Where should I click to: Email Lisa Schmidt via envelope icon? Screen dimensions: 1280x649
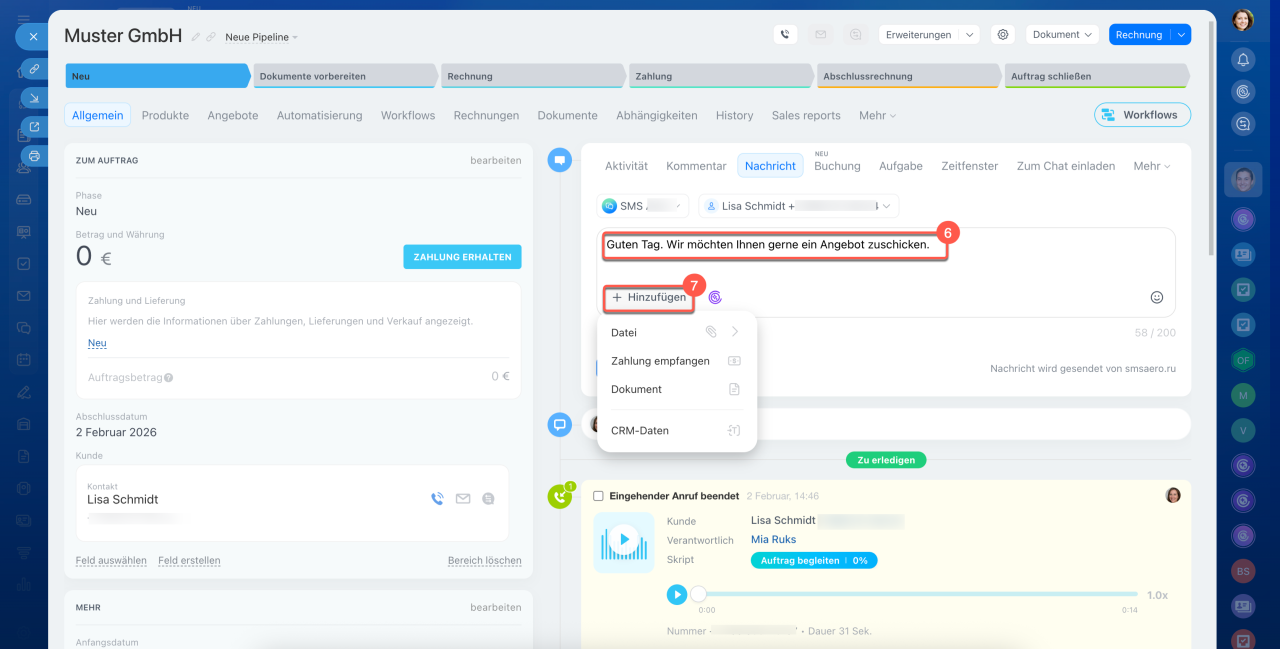[463, 498]
